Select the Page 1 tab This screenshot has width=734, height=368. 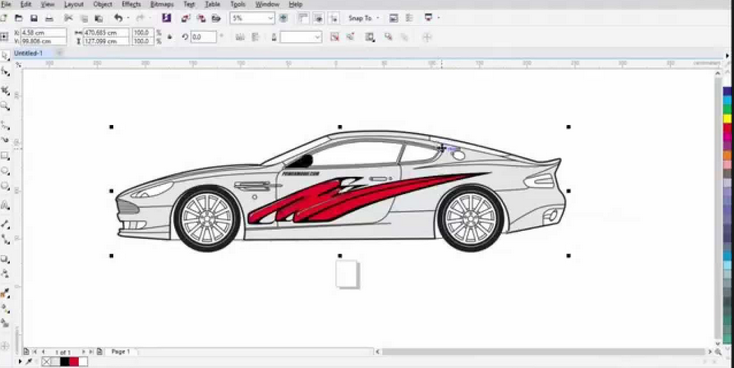coord(120,352)
